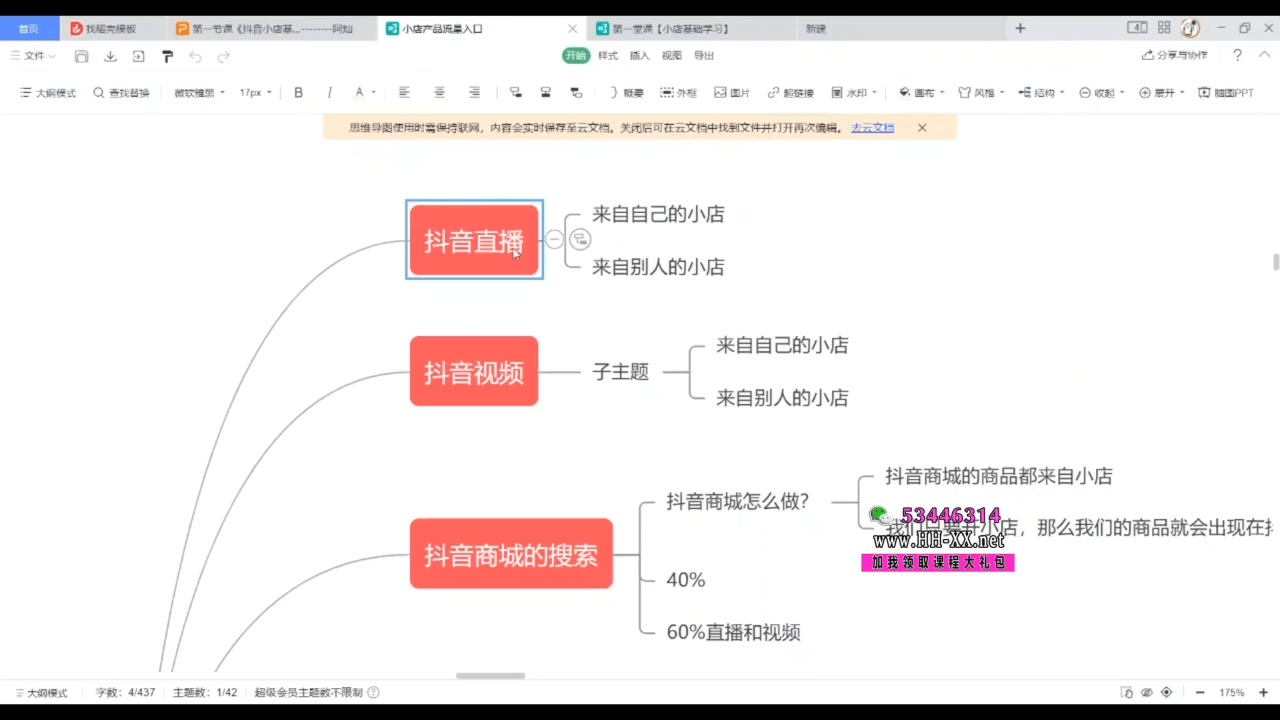
Task: Click the 分享与协作 share button
Action: tap(1175, 56)
